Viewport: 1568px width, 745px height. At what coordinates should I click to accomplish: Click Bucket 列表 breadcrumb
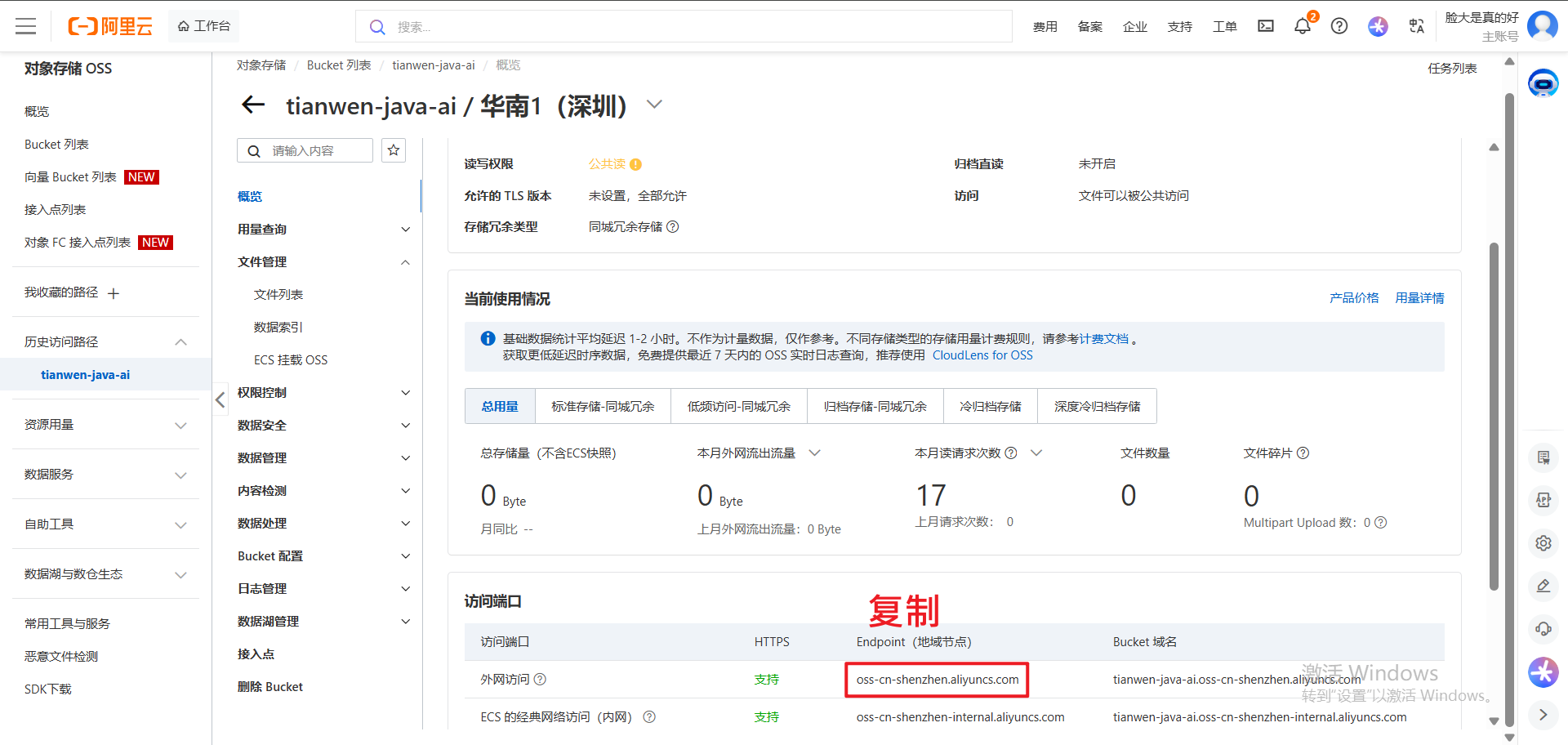[339, 65]
